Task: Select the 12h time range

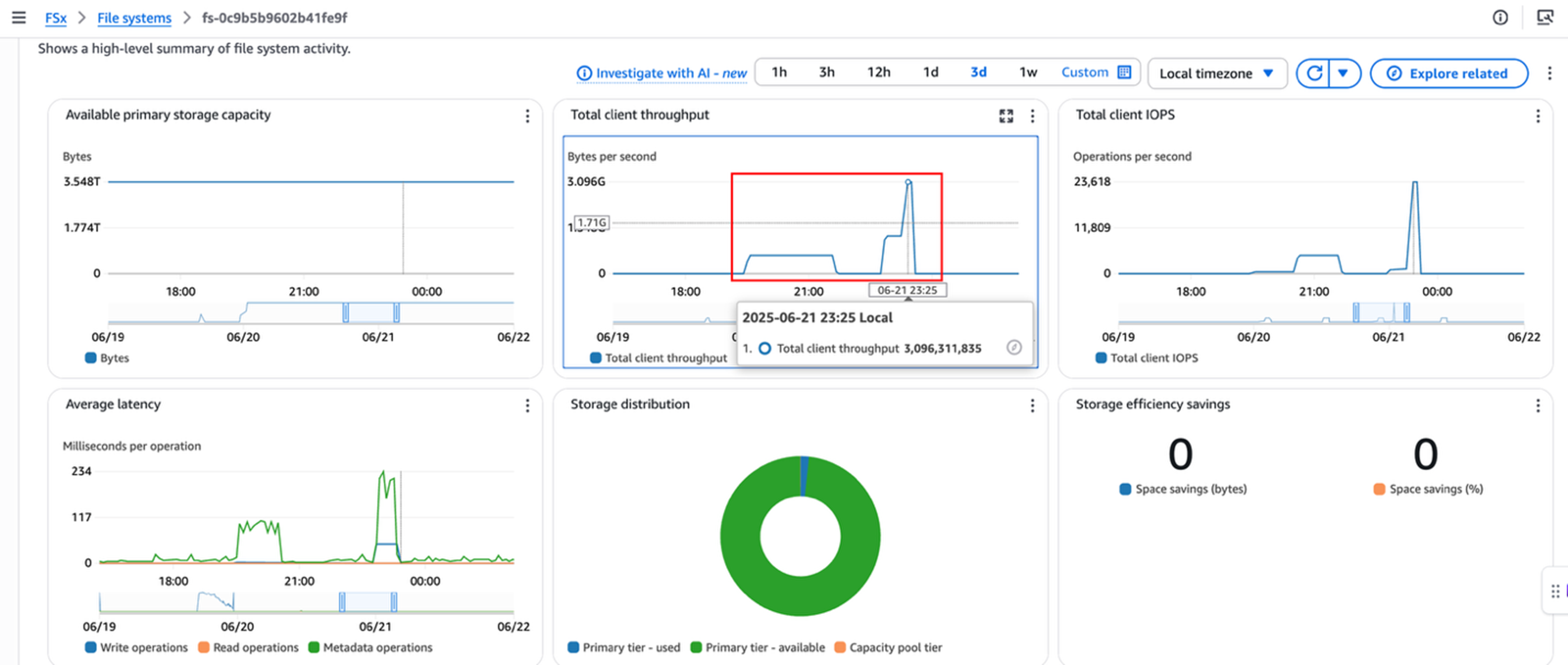Action: [x=879, y=72]
